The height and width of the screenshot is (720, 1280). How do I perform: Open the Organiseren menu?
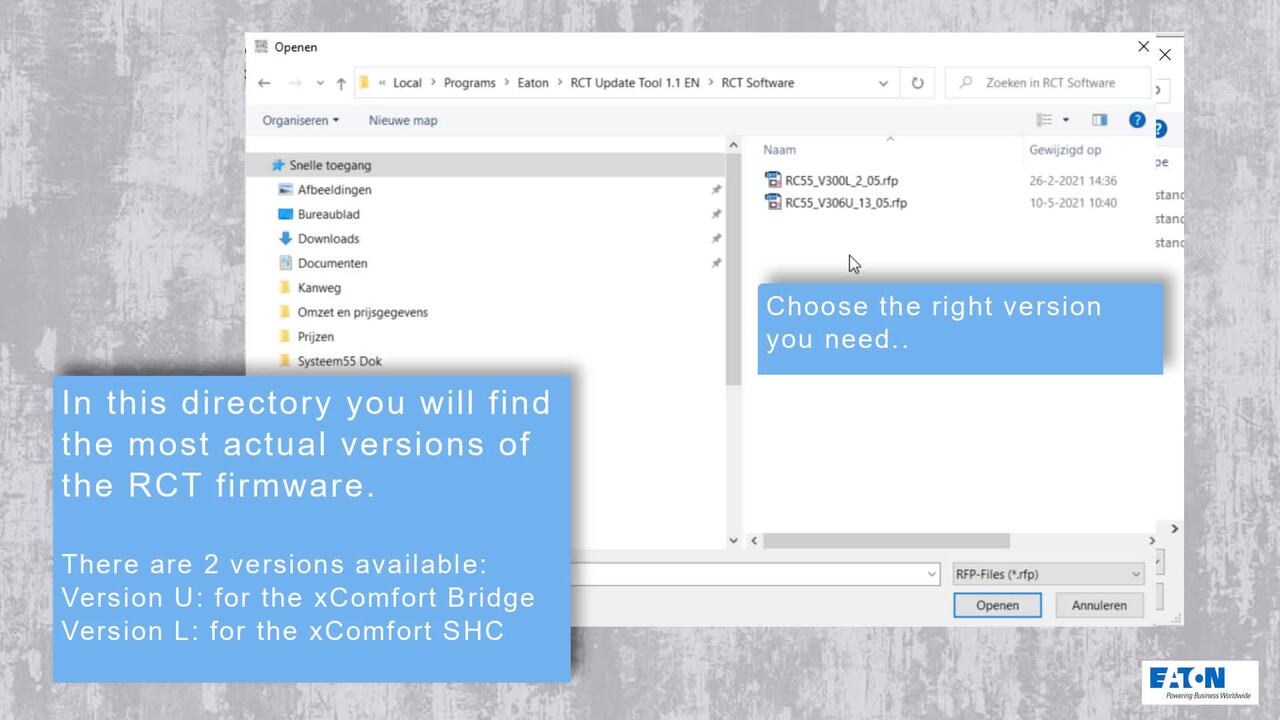coord(301,120)
